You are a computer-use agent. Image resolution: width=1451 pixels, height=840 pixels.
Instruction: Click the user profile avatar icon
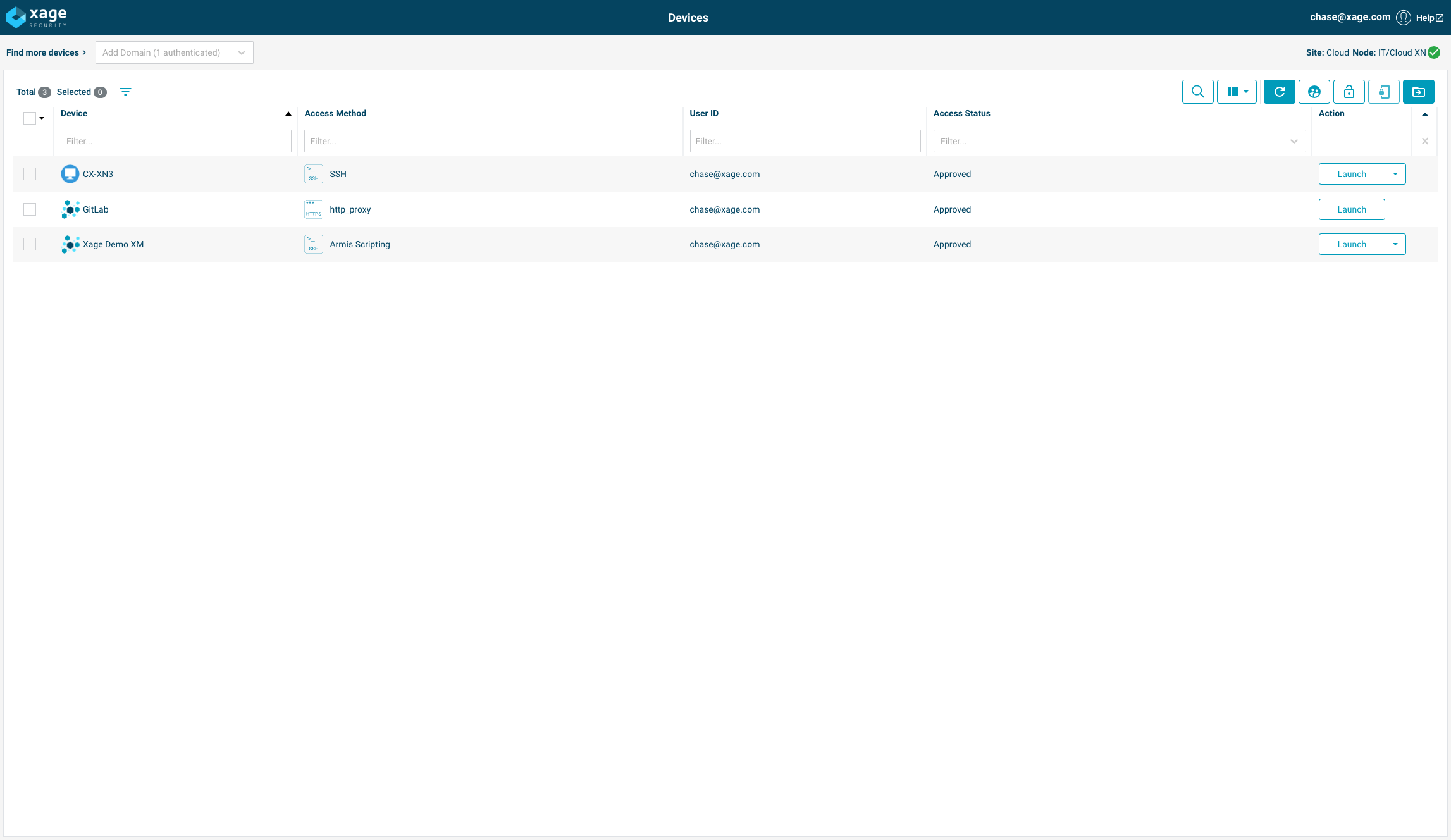(1403, 18)
